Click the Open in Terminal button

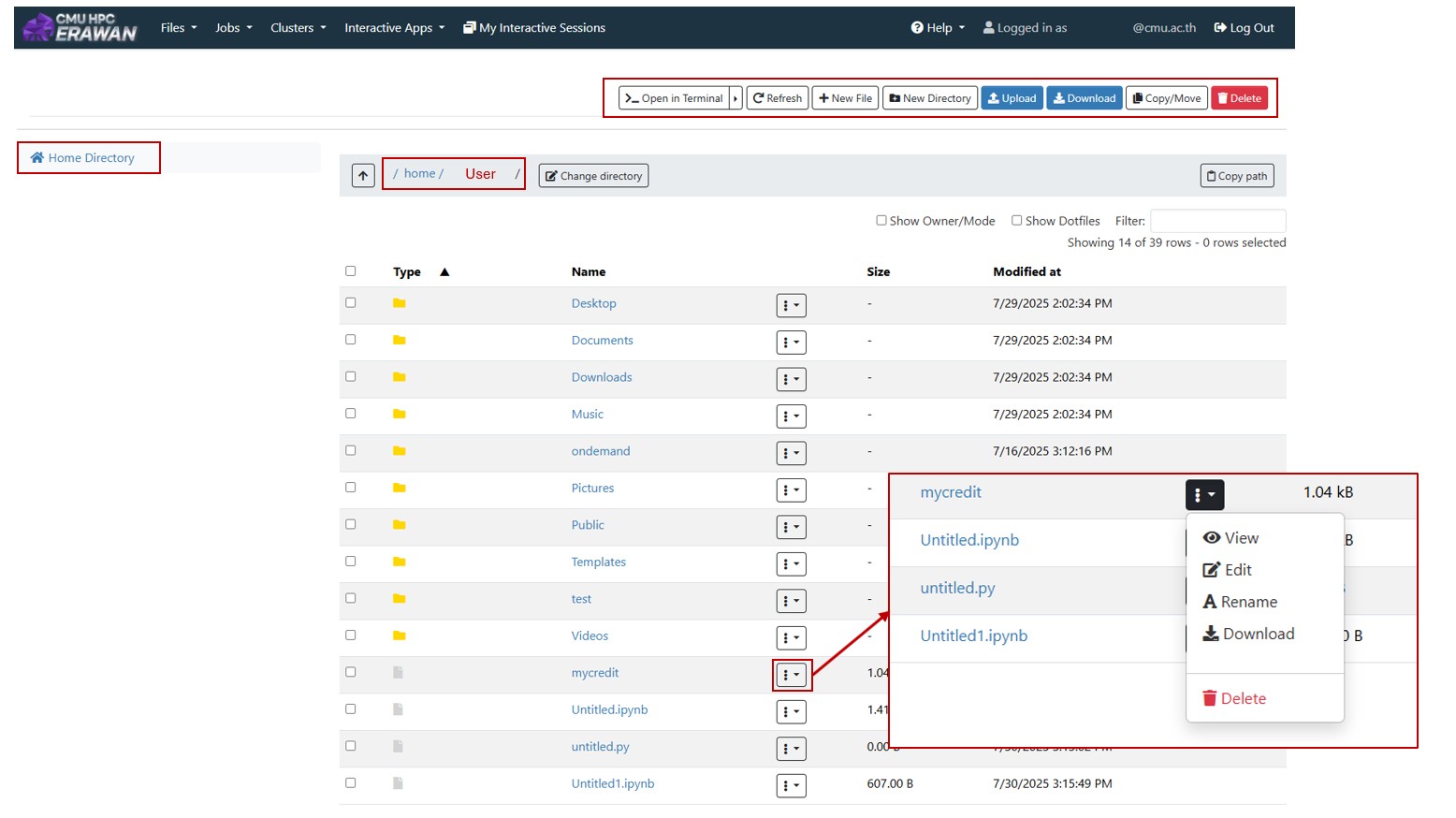click(674, 98)
